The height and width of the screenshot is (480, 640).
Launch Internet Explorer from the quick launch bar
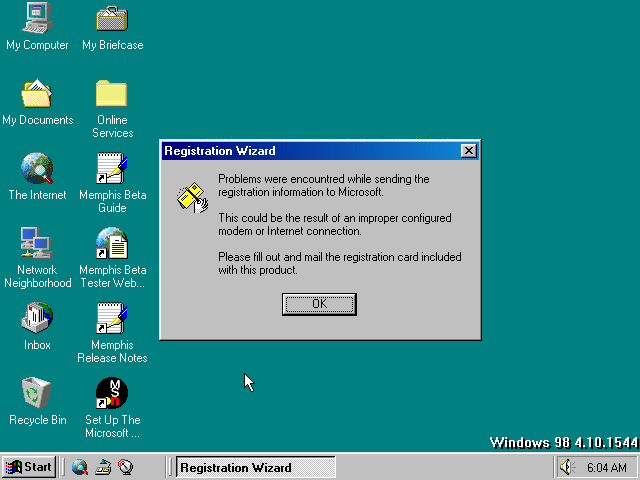point(80,467)
